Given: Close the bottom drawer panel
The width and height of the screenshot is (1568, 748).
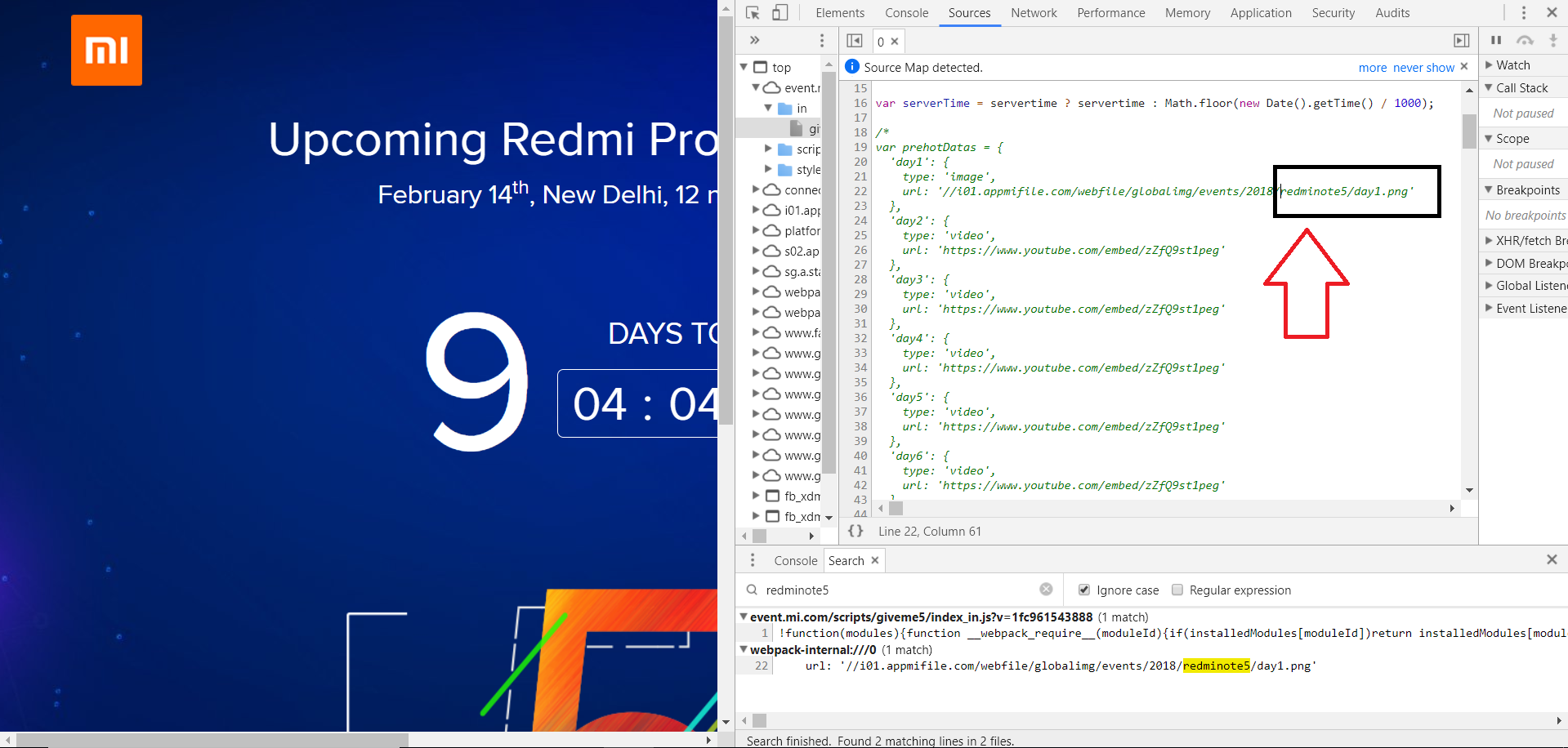Looking at the screenshot, I should [x=1552, y=559].
